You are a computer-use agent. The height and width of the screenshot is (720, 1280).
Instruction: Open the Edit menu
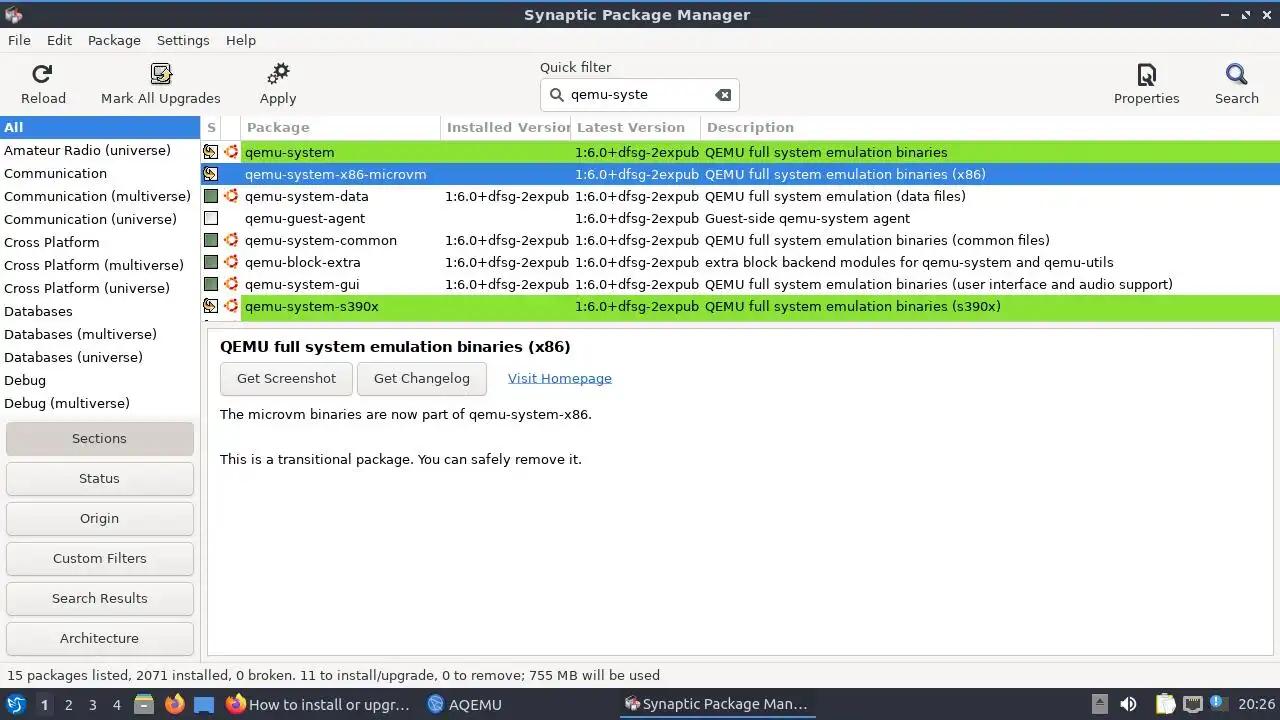(x=59, y=40)
